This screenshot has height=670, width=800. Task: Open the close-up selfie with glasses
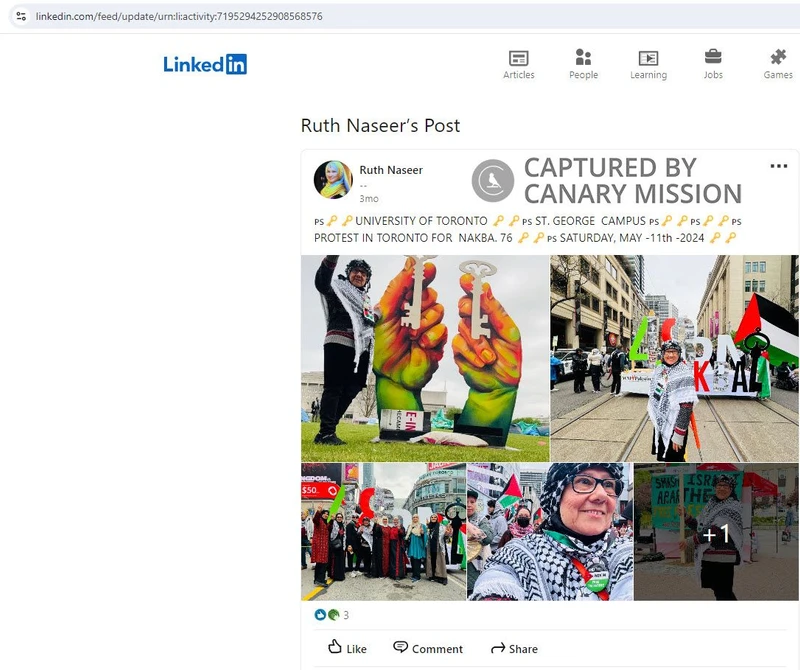(x=550, y=531)
